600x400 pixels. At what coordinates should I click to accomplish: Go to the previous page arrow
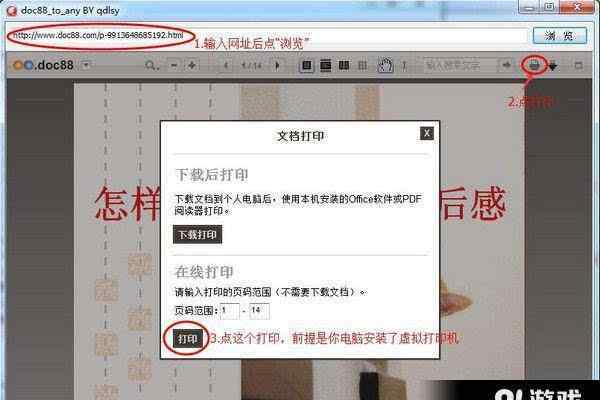(x=226, y=65)
